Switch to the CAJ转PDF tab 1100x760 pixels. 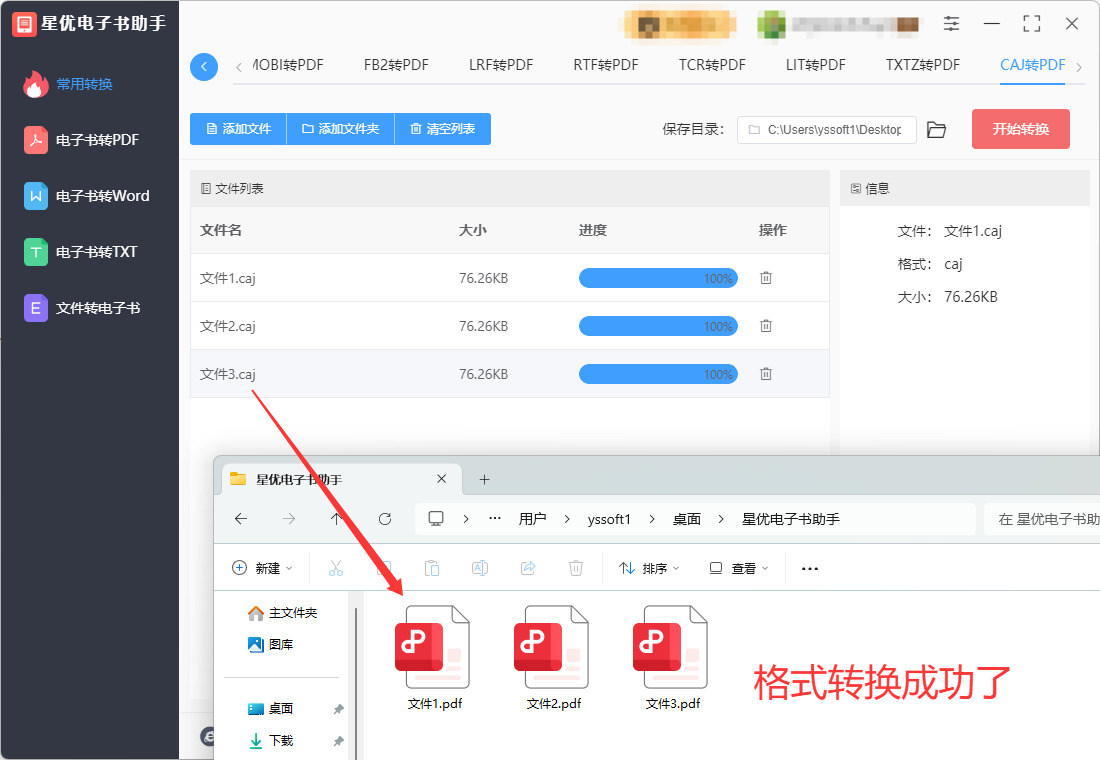point(1032,65)
